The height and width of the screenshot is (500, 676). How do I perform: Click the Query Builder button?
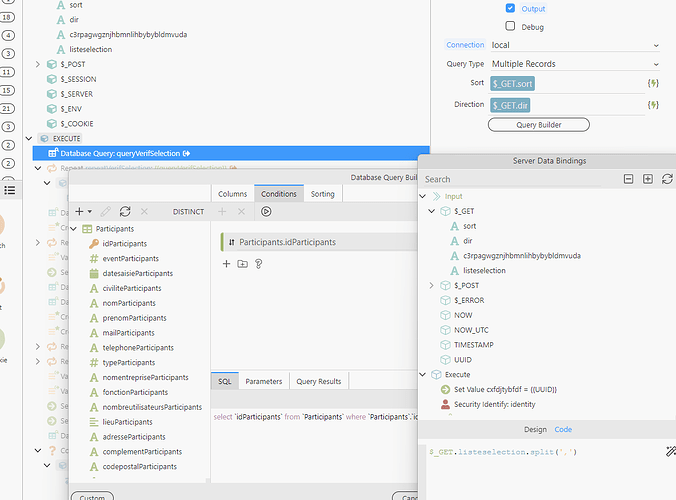(538, 125)
